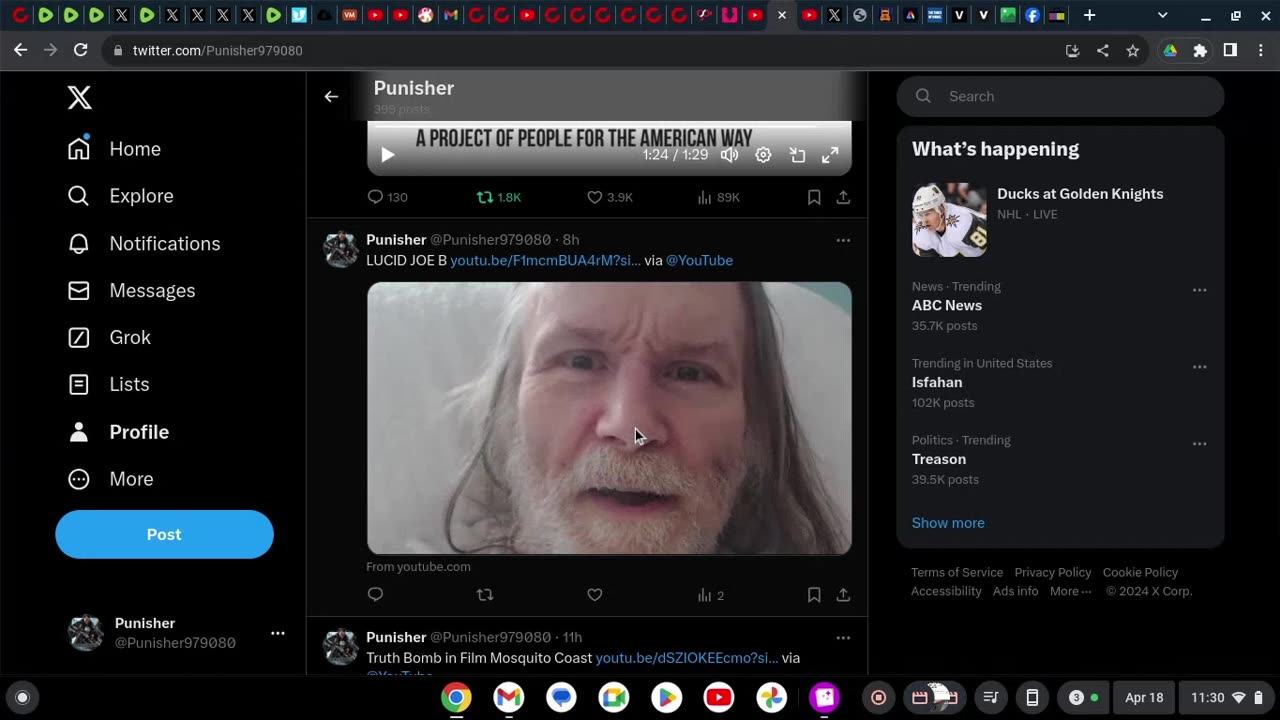Image resolution: width=1280 pixels, height=720 pixels.
Task: Open the ABC News trending topic
Action: point(947,306)
